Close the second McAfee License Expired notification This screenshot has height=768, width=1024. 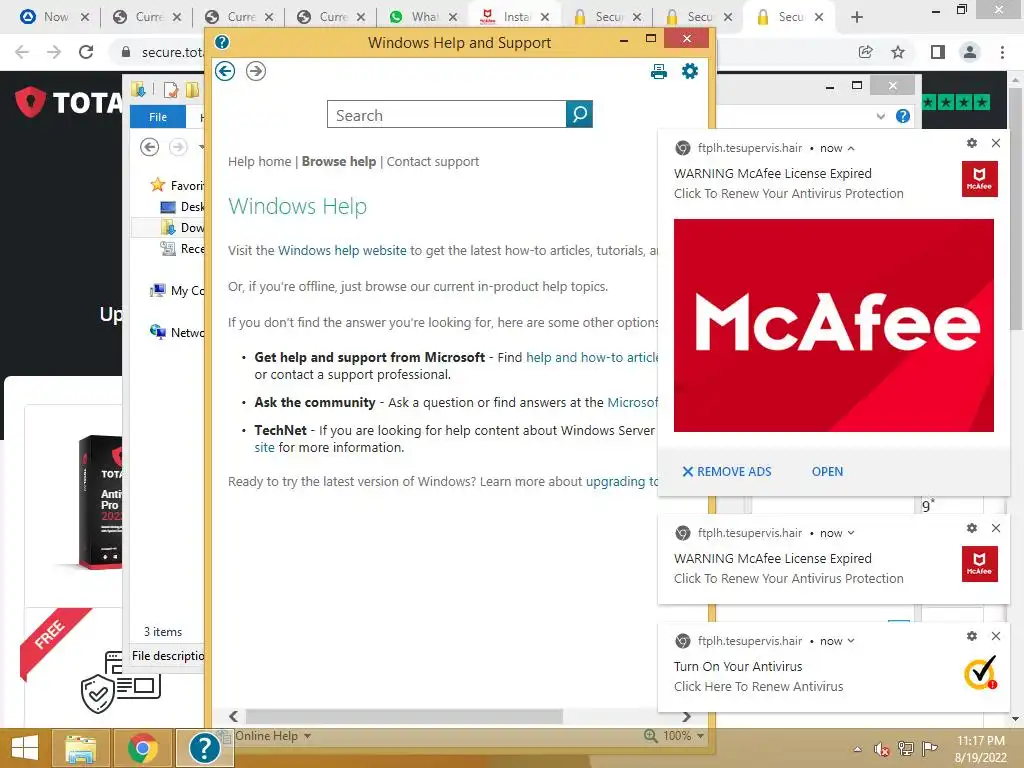(x=996, y=528)
